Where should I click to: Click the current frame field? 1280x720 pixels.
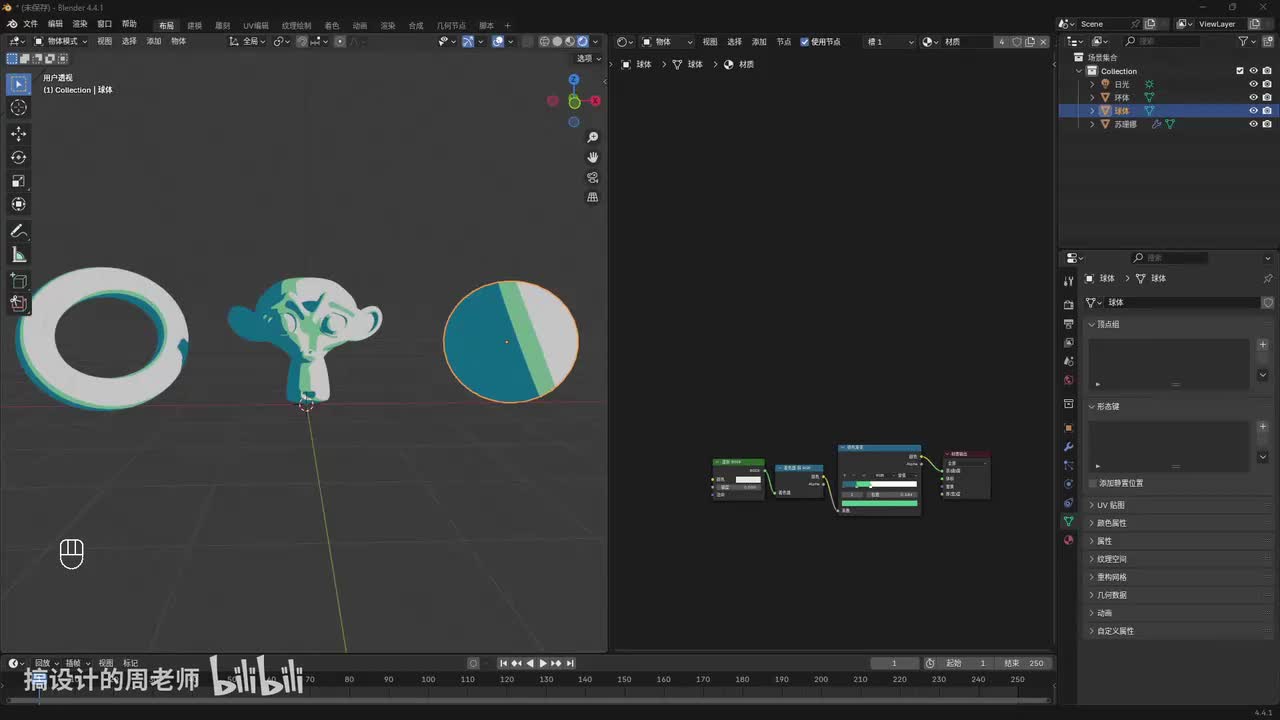pyautogui.click(x=894, y=663)
